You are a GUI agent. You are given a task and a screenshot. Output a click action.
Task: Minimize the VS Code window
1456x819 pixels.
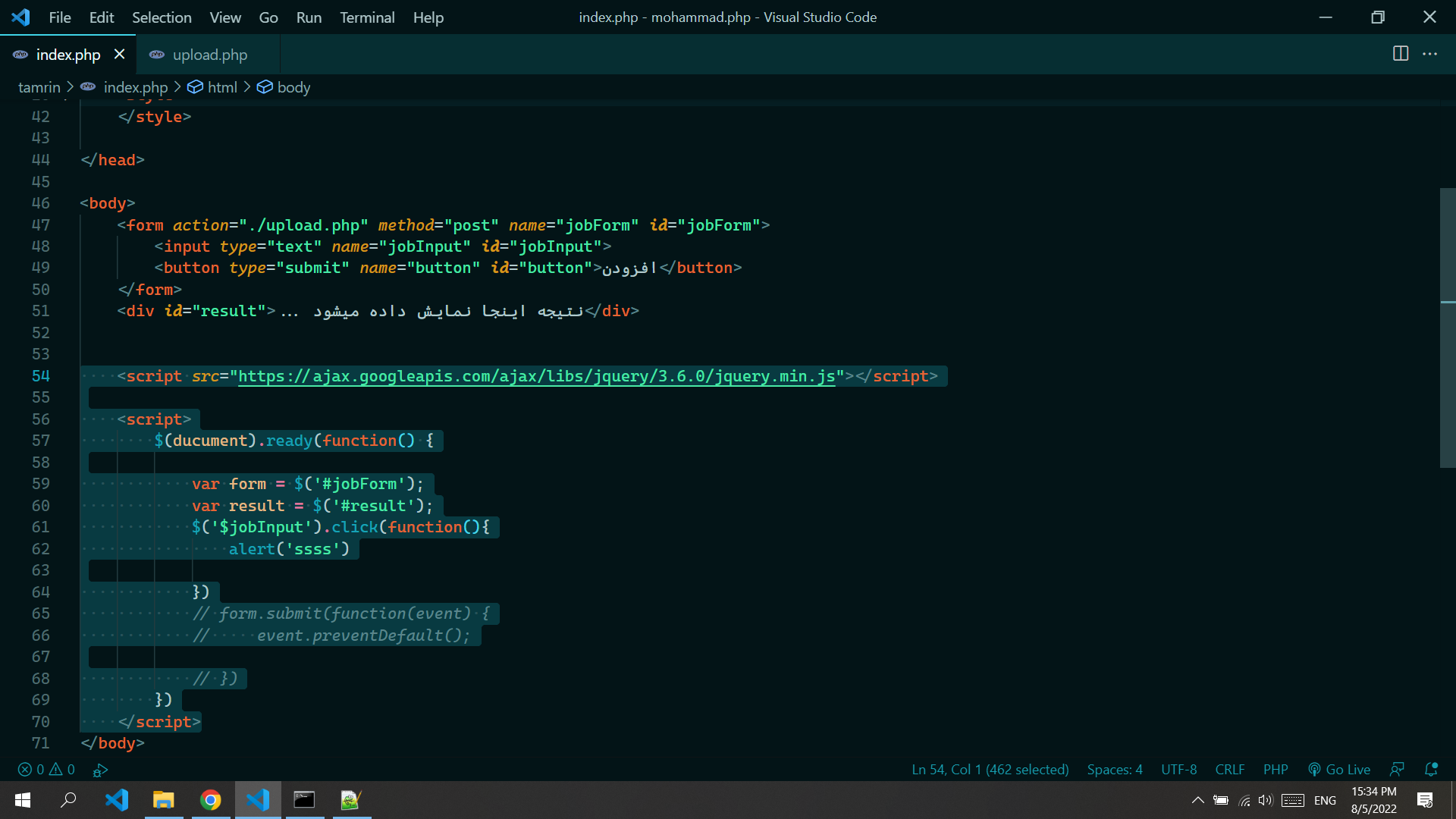click(1326, 17)
